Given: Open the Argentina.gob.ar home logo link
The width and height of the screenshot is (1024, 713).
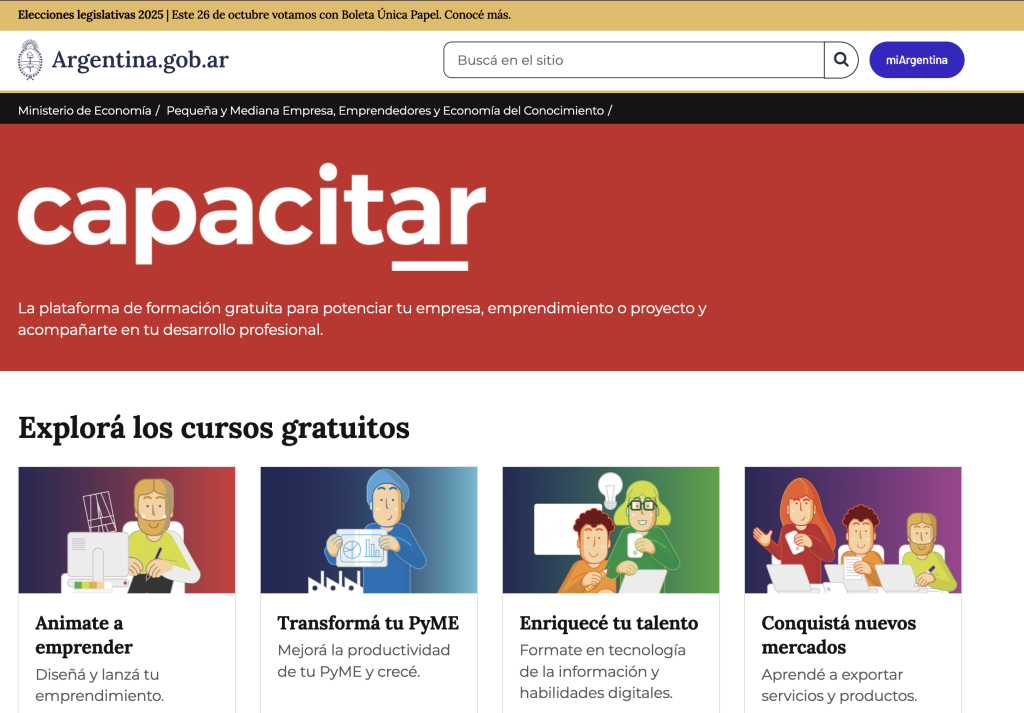Looking at the screenshot, I should pos(140,60).
